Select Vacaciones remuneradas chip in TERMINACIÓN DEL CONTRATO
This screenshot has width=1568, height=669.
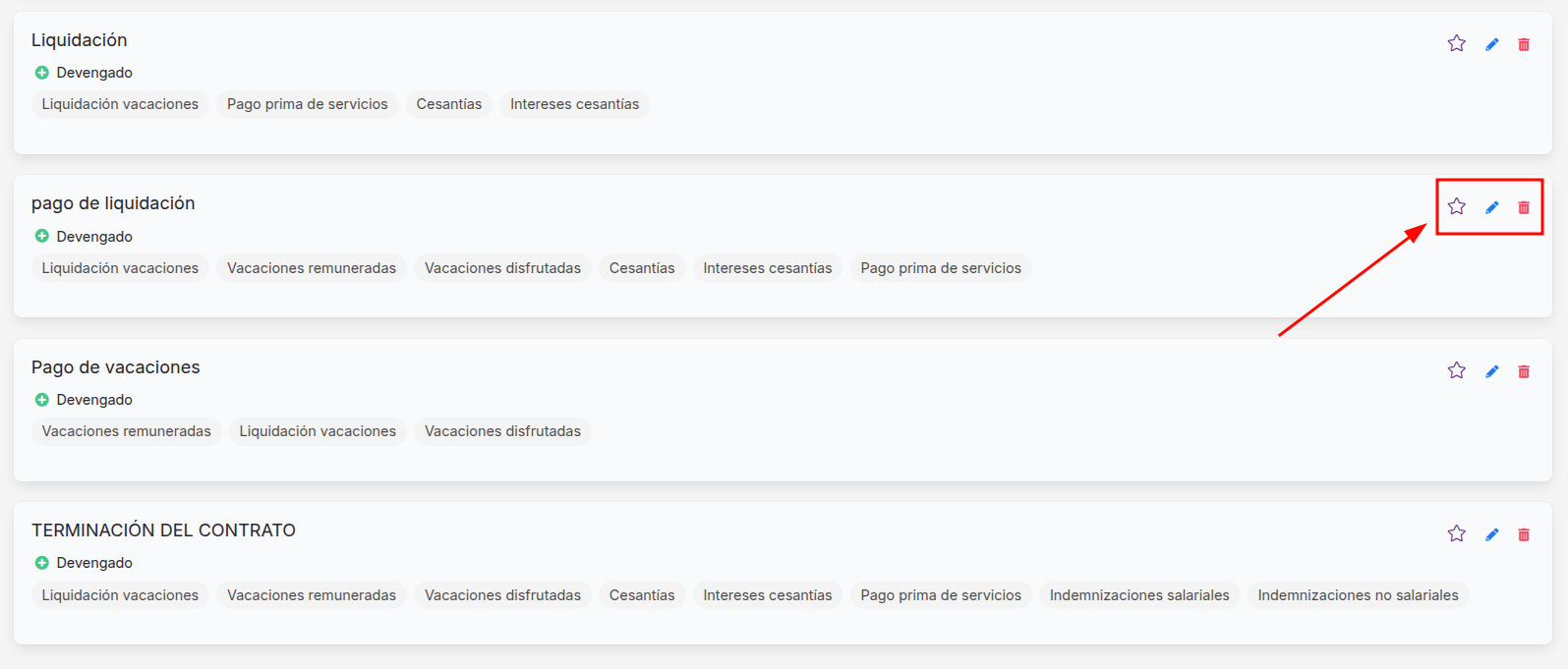pos(312,595)
